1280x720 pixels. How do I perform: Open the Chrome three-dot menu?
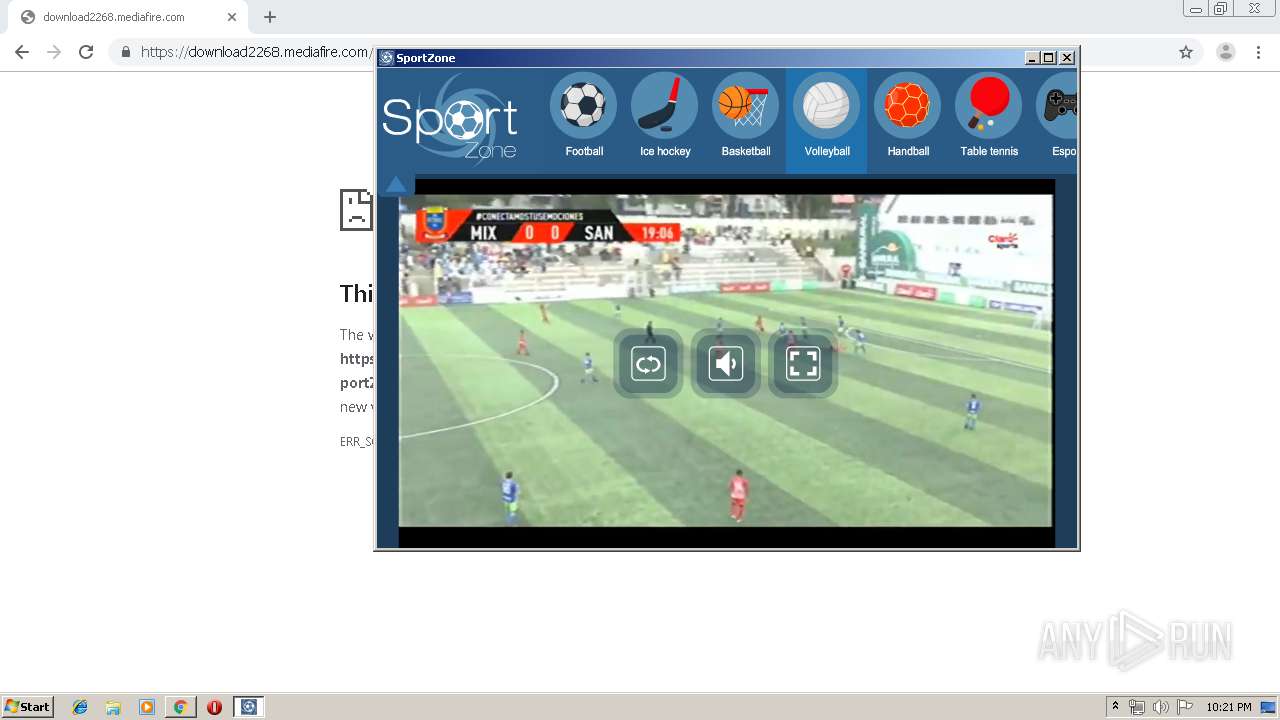1258,52
